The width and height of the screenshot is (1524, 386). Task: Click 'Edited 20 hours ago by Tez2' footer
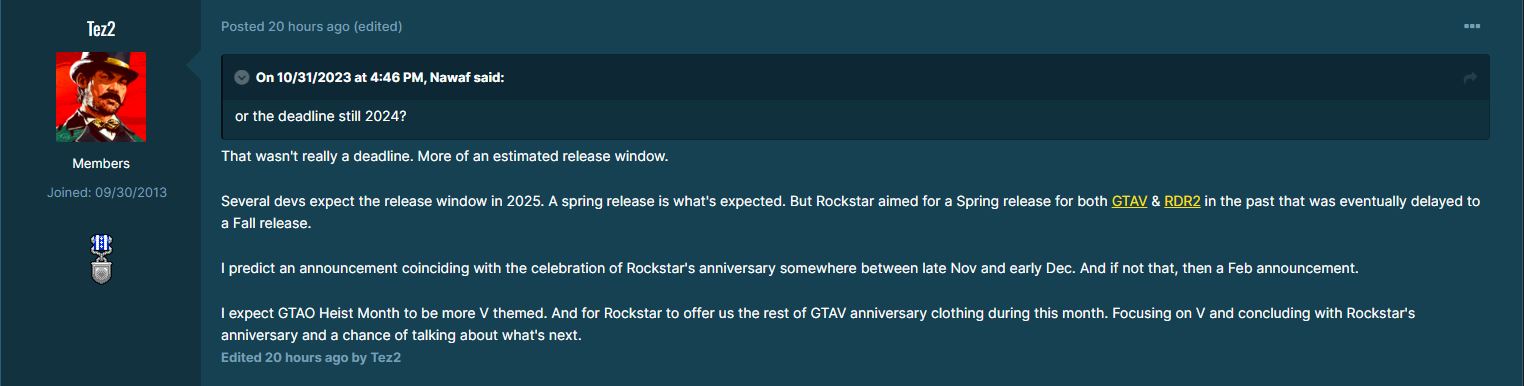click(x=311, y=357)
